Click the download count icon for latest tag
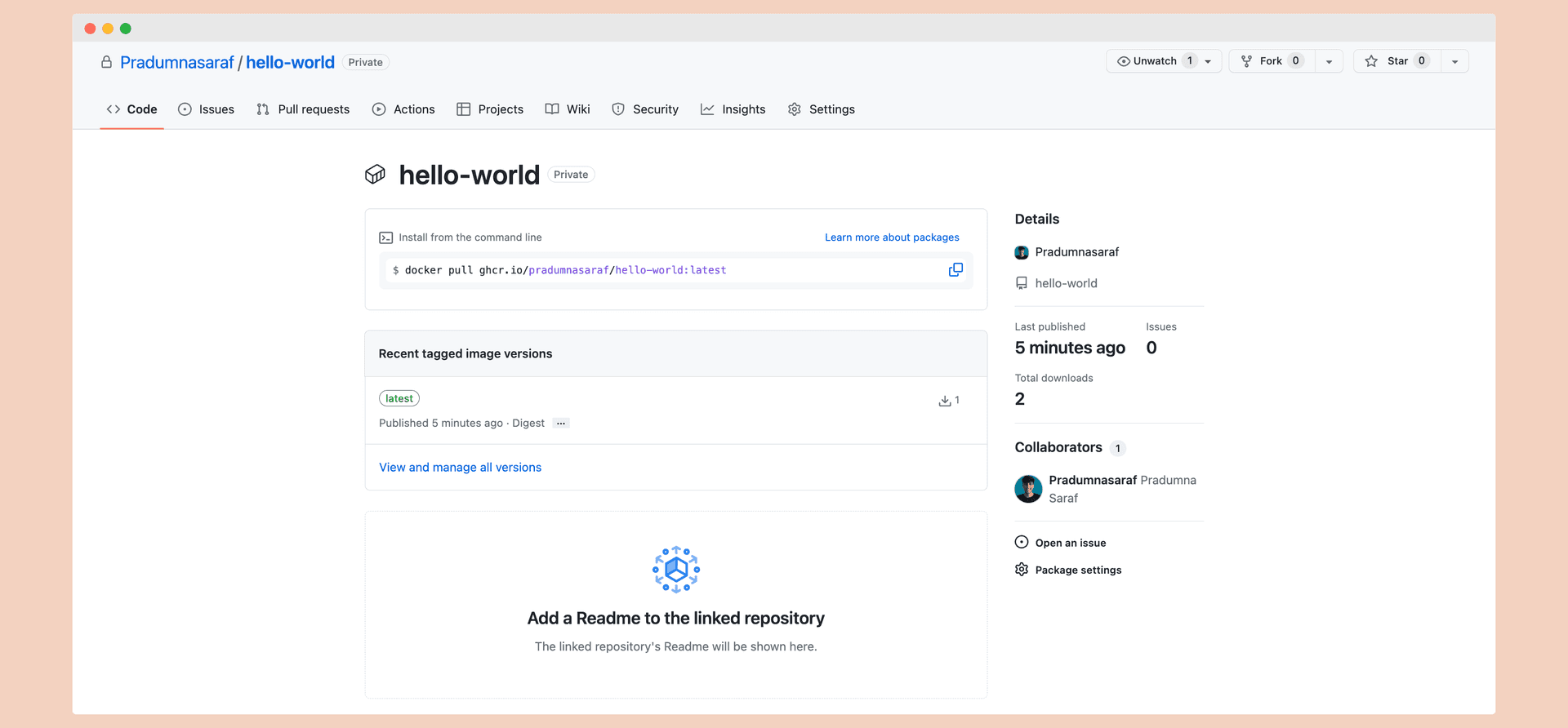Viewport: 1568px width, 728px height. pyautogui.click(x=944, y=401)
